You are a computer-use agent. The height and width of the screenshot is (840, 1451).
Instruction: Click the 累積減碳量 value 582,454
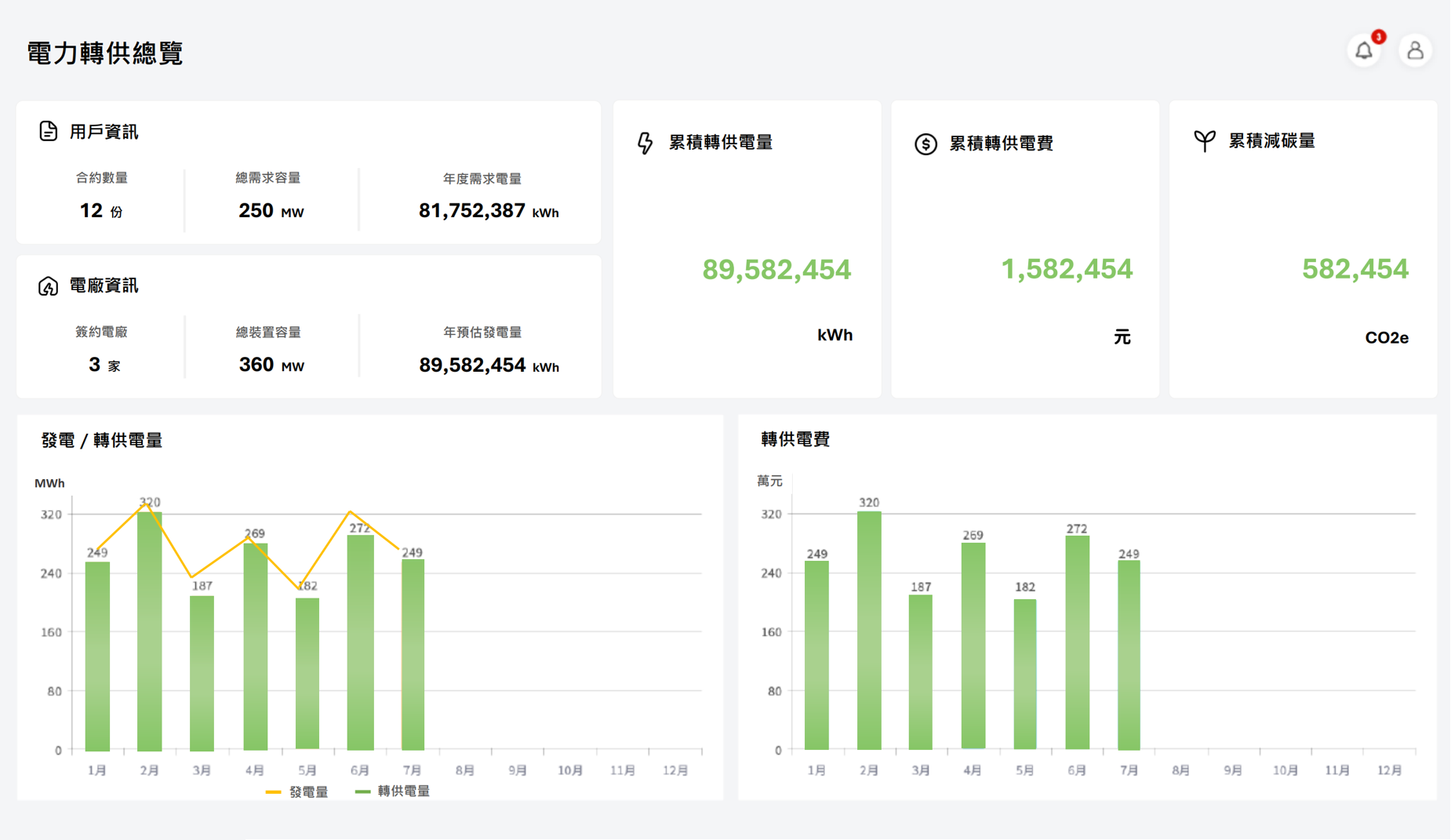[x=1355, y=269]
